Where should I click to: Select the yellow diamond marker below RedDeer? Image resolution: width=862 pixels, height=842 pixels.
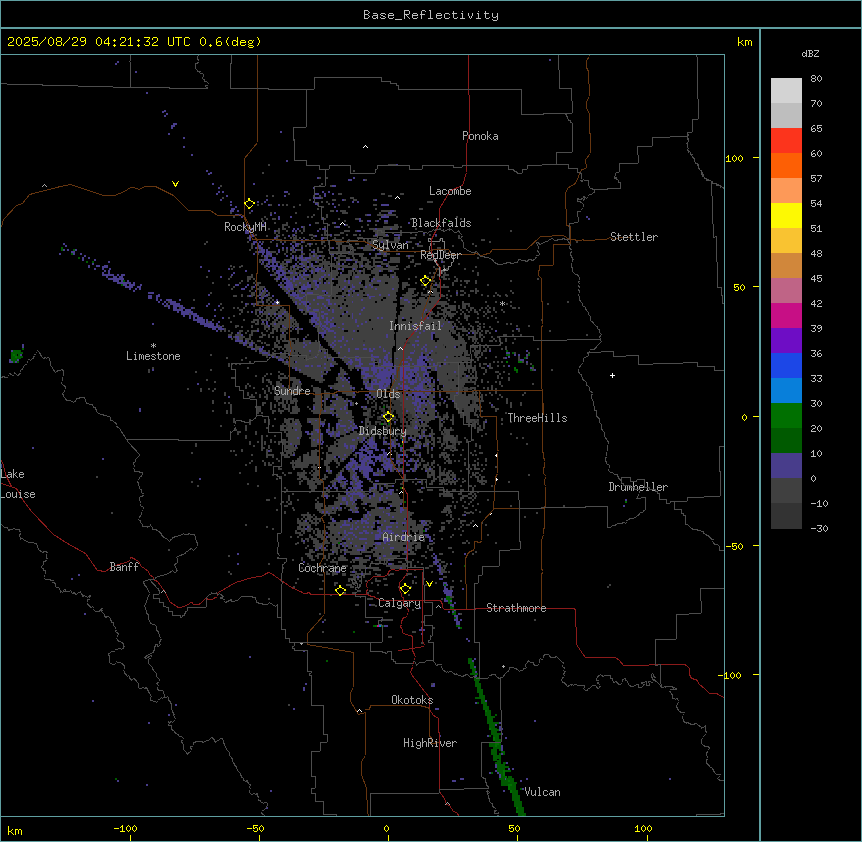coord(426,281)
